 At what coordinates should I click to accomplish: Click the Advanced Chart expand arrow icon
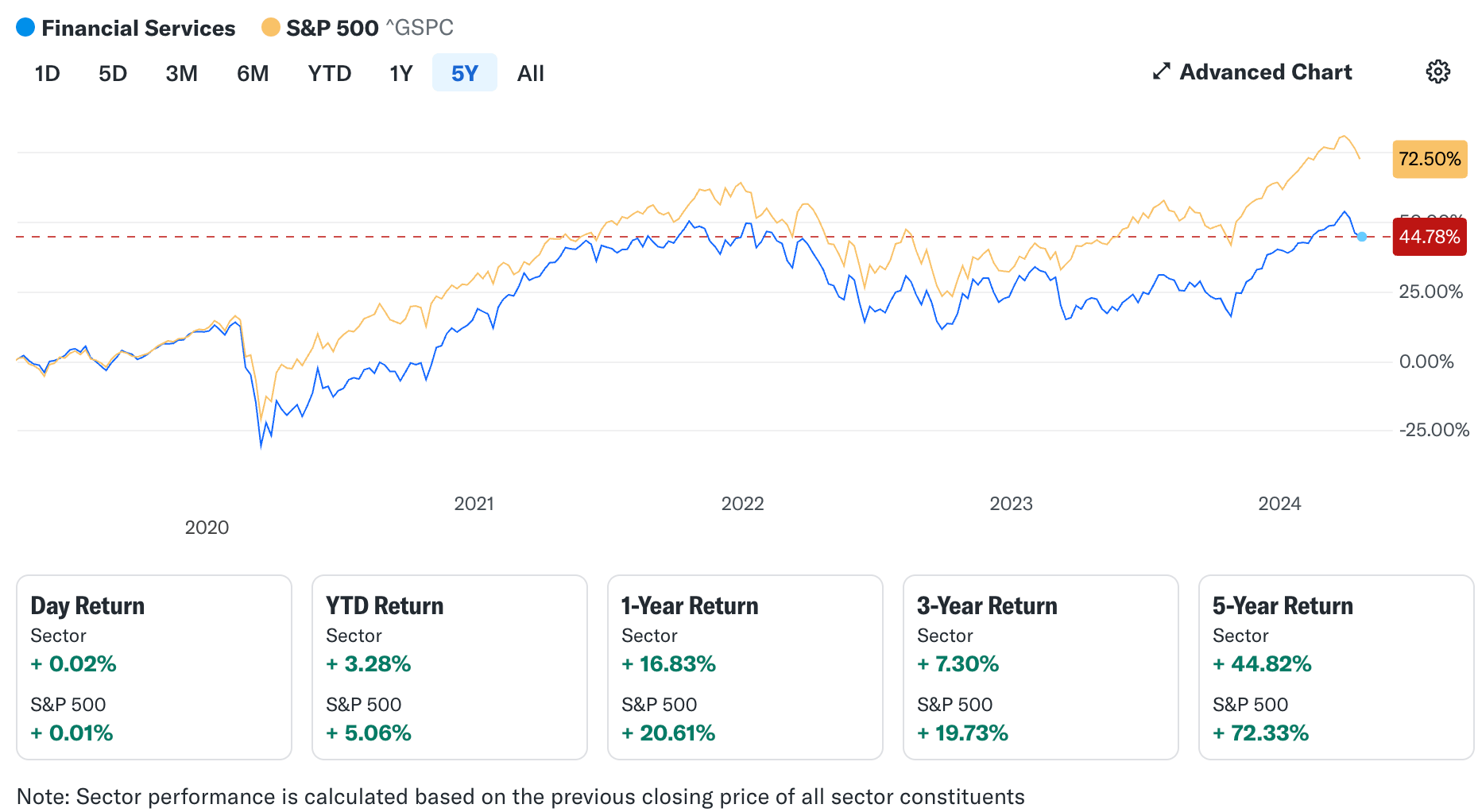(1161, 72)
